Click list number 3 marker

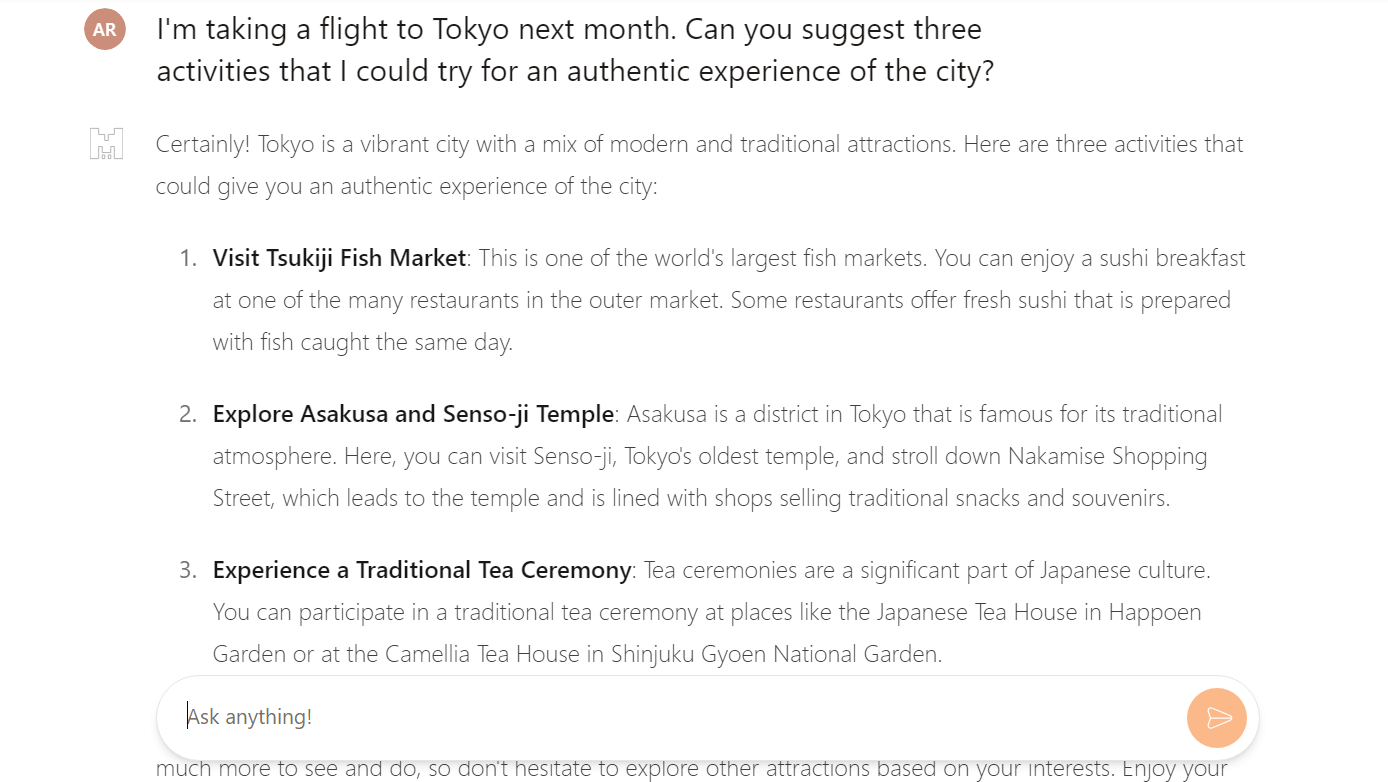coord(188,570)
